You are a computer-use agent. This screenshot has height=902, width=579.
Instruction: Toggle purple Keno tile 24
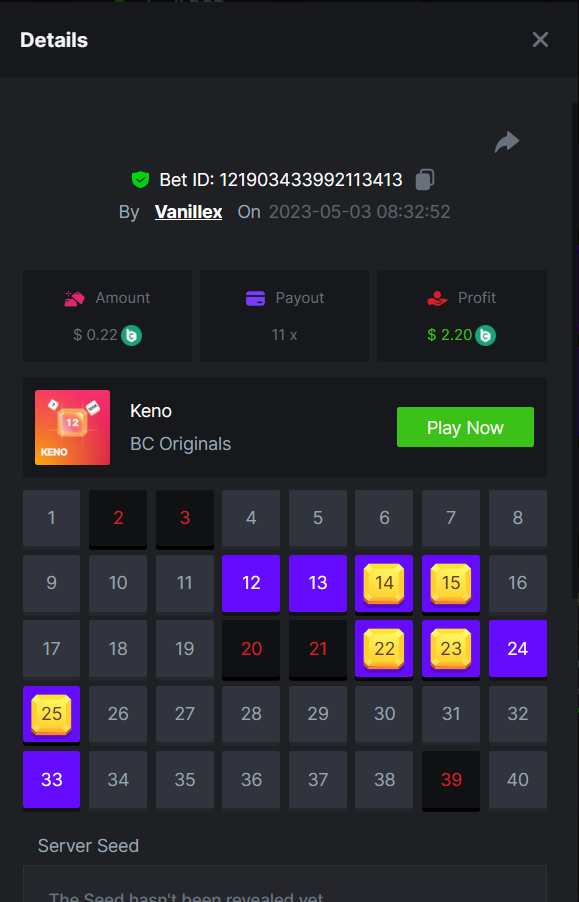point(517,649)
